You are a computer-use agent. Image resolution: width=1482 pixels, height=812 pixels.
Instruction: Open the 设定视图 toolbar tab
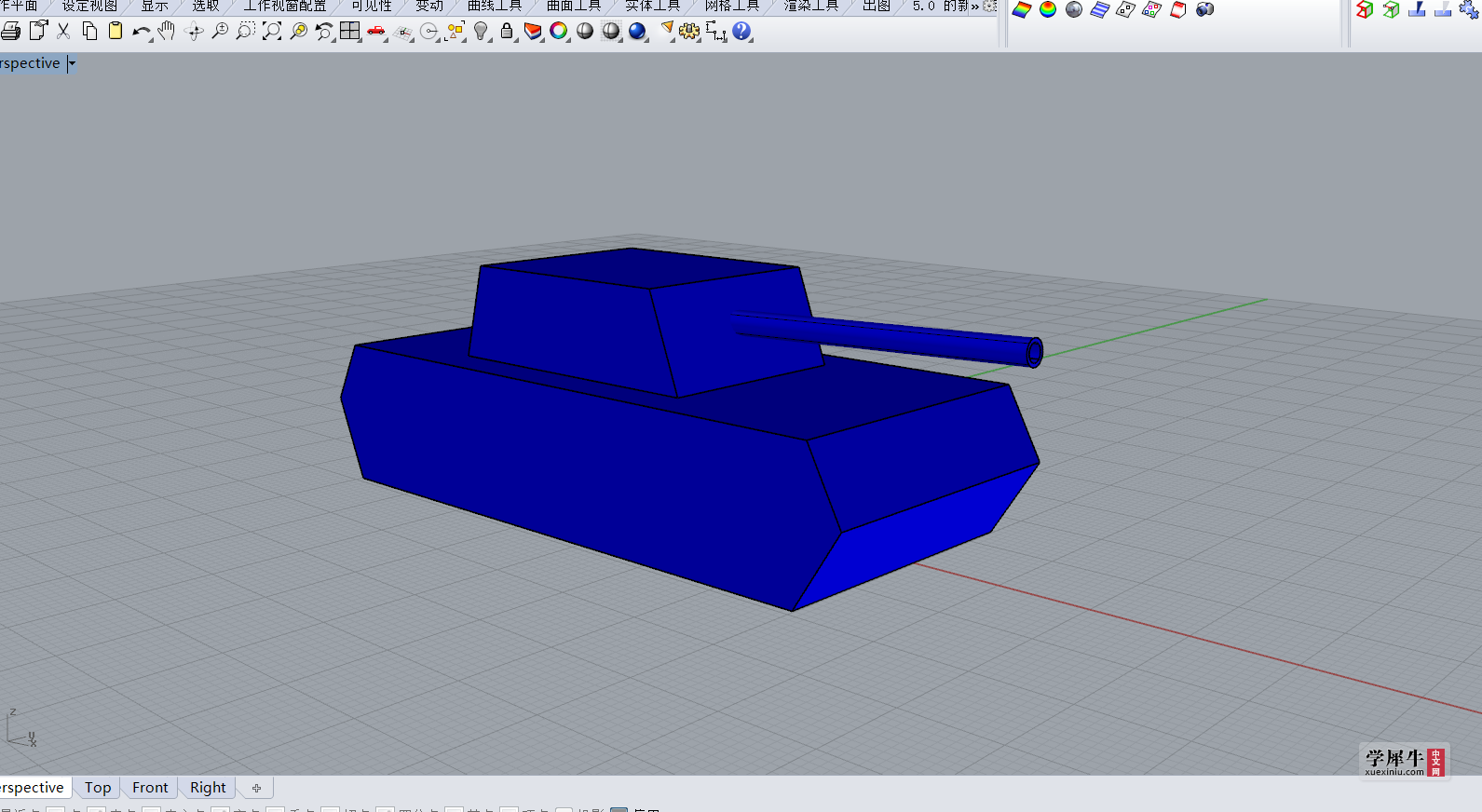pos(89,6)
